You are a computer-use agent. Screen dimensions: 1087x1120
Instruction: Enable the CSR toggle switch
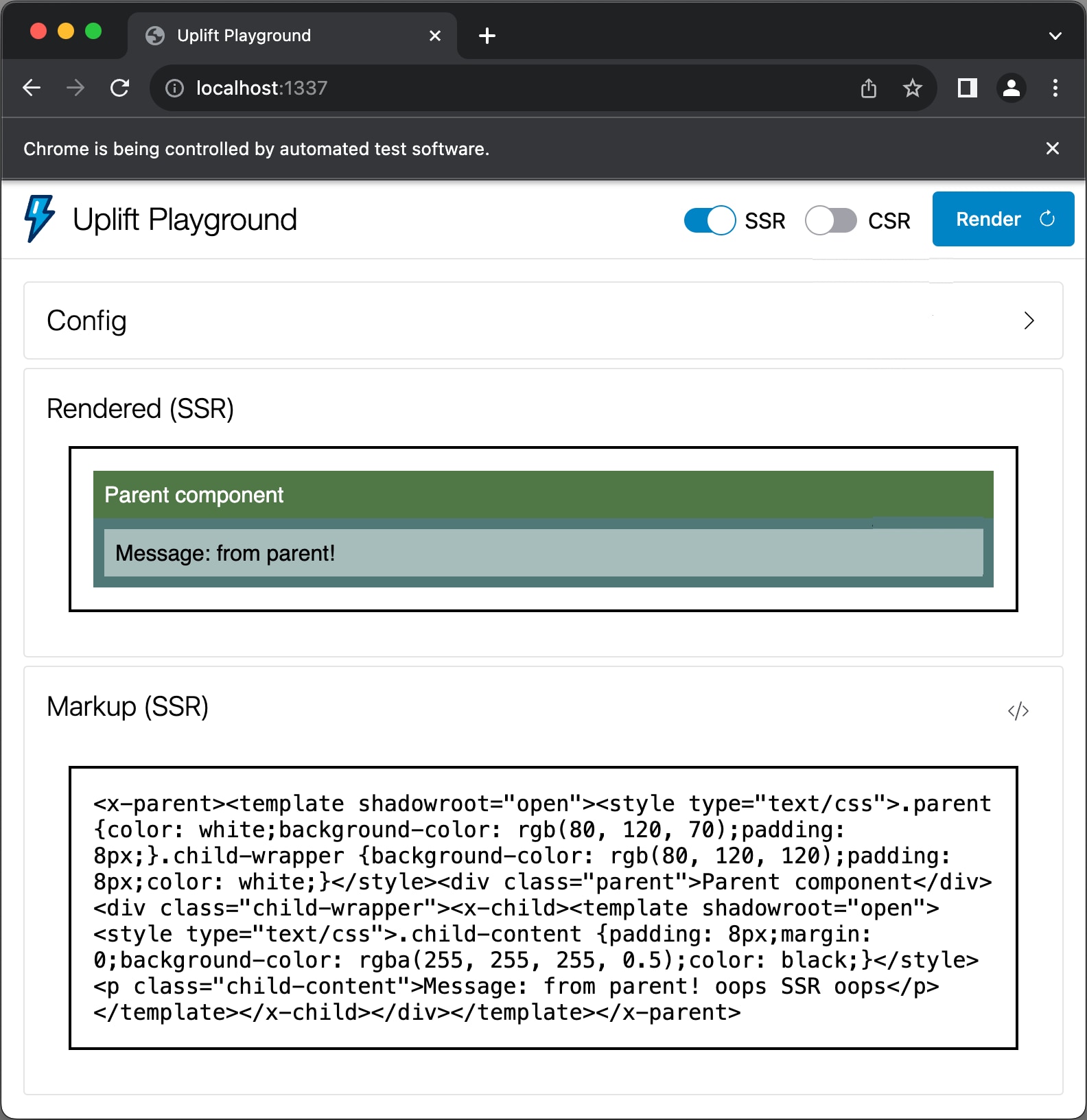831,220
